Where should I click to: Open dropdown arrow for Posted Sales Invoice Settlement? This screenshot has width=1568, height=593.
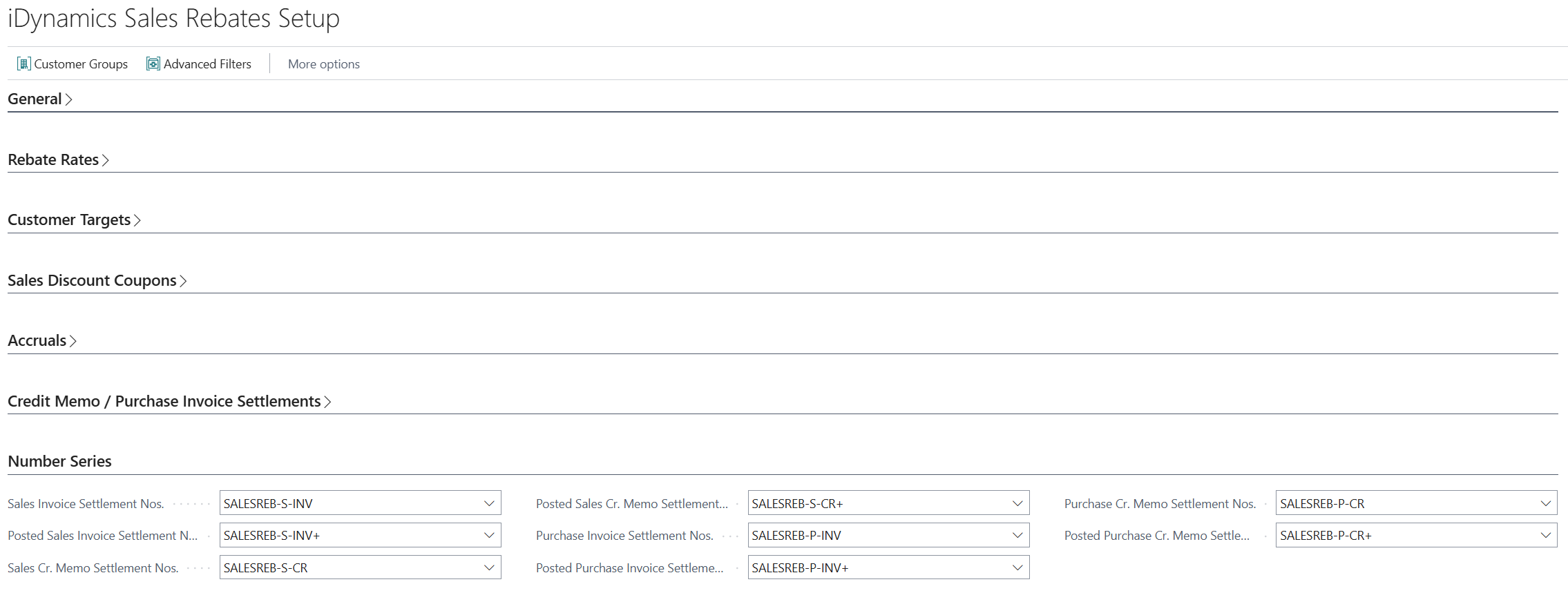[489, 535]
